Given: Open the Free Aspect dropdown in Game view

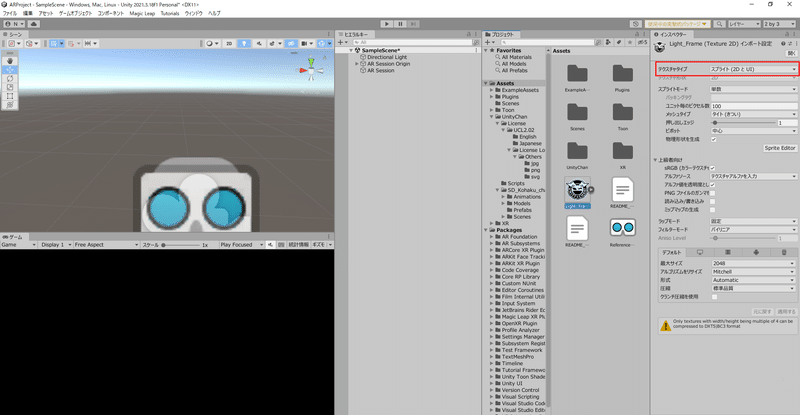Looking at the screenshot, I should (106, 245).
